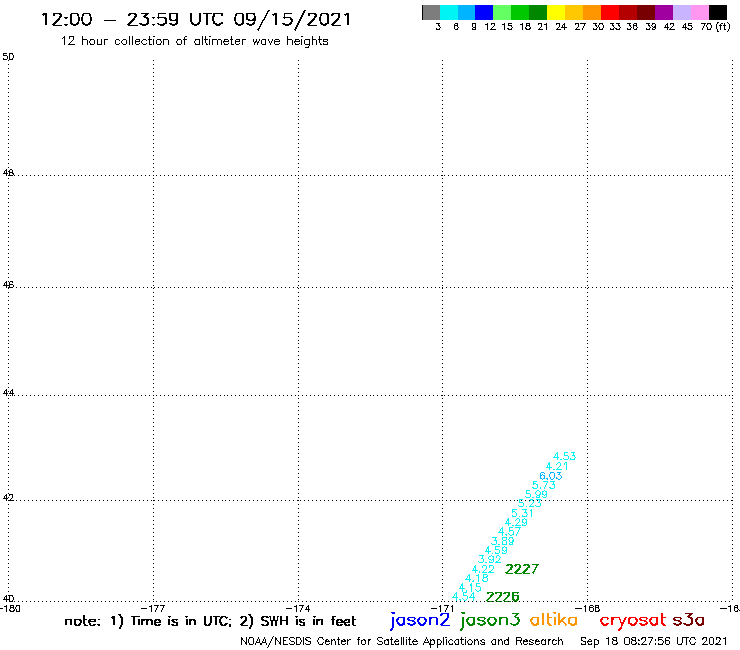Click the wave height value 4.59

(496, 550)
